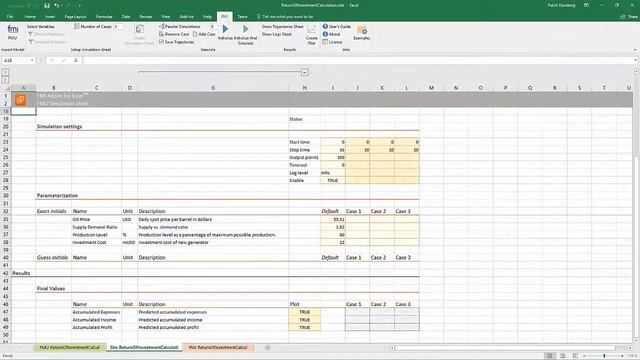
Task: Click the Selected Variables funnel icon
Action: coord(31,42)
